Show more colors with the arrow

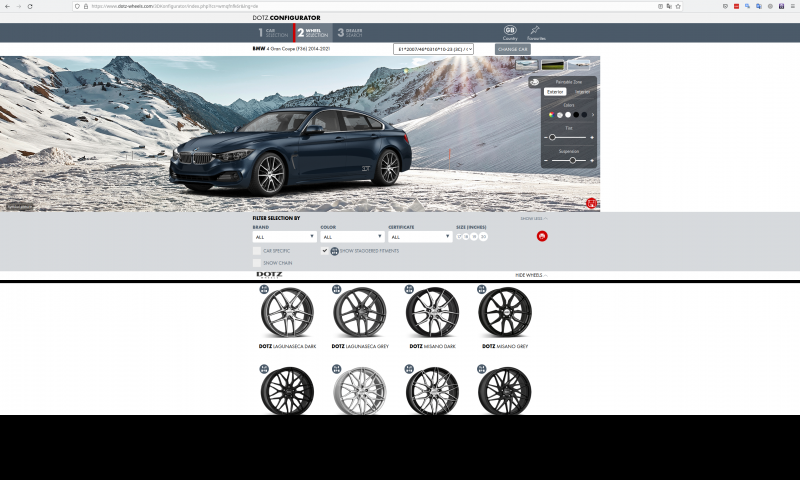592,115
